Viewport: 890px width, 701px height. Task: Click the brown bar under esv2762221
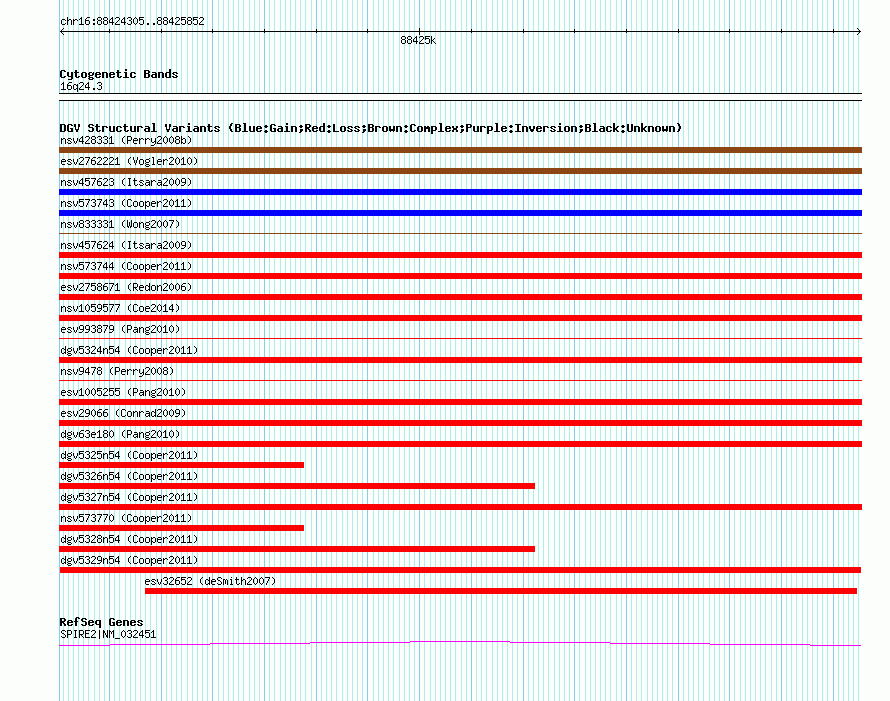(x=460, y=171)
